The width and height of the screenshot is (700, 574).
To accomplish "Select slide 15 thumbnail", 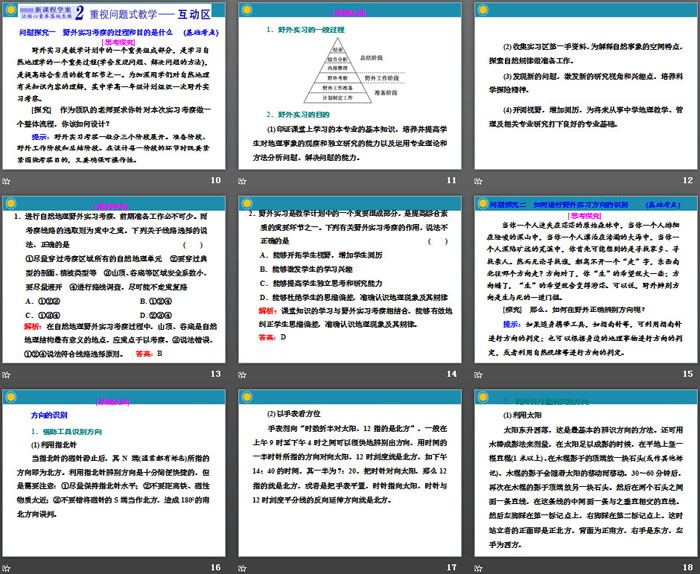I will coord(586,279).
